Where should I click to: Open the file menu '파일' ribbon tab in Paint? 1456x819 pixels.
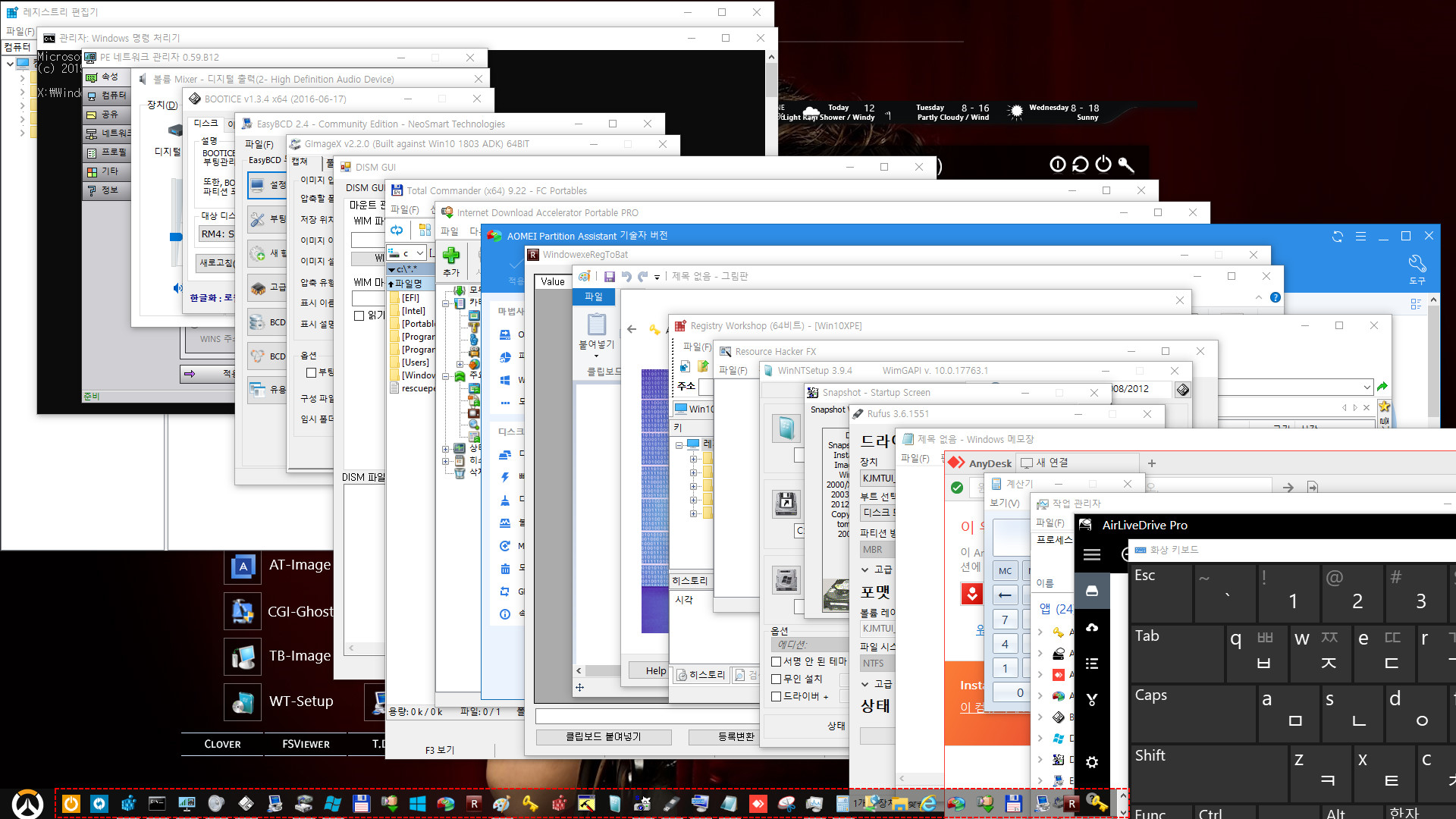pos(594,297)
